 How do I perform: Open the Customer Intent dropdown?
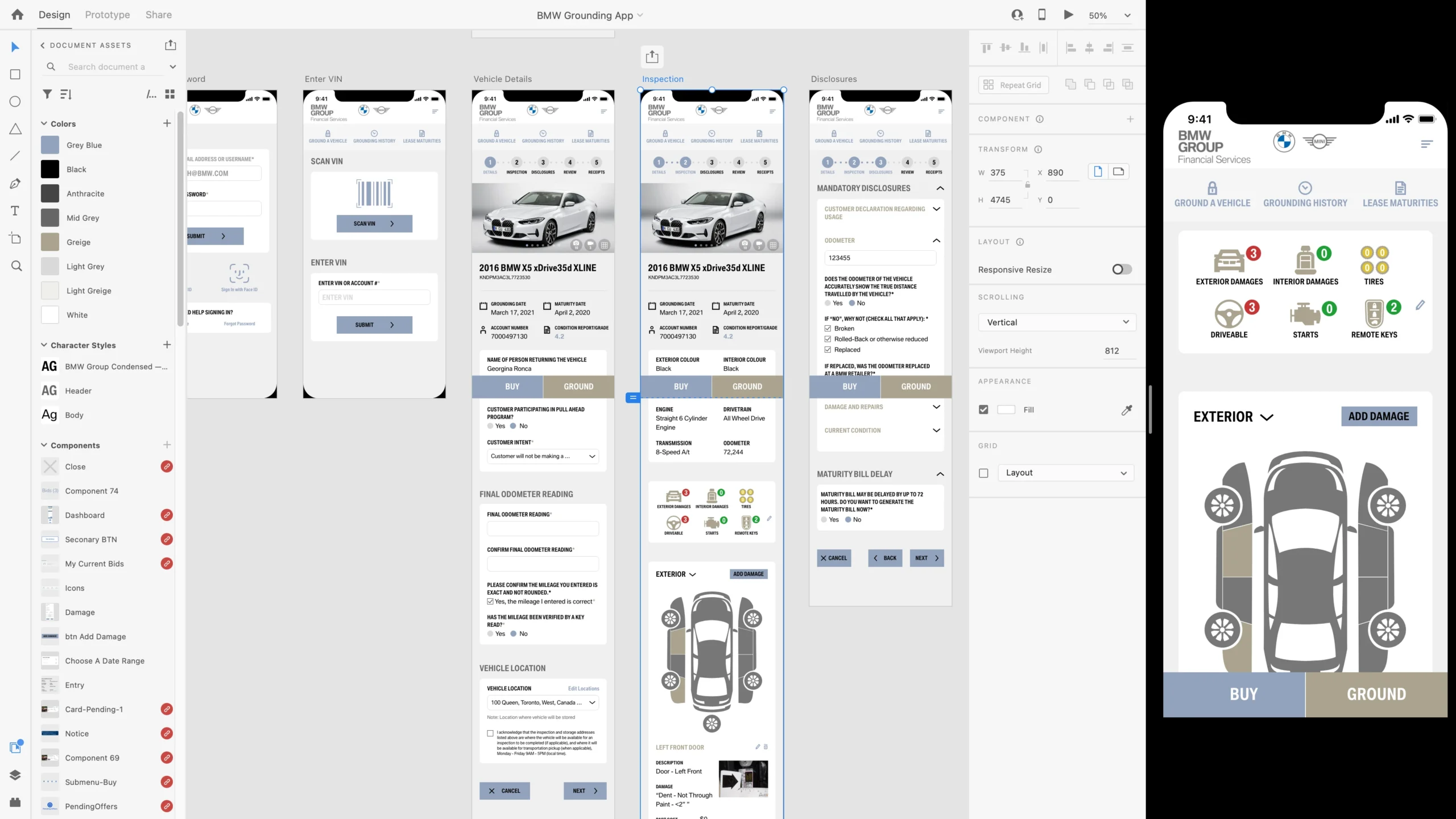click(543, 456)
